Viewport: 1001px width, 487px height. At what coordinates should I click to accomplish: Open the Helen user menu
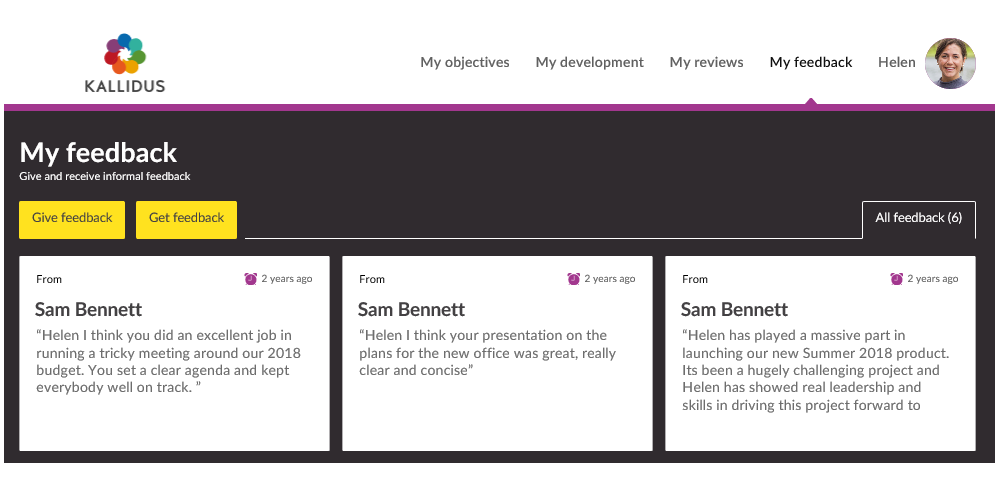pyautogui.click(x=896, y=62)
